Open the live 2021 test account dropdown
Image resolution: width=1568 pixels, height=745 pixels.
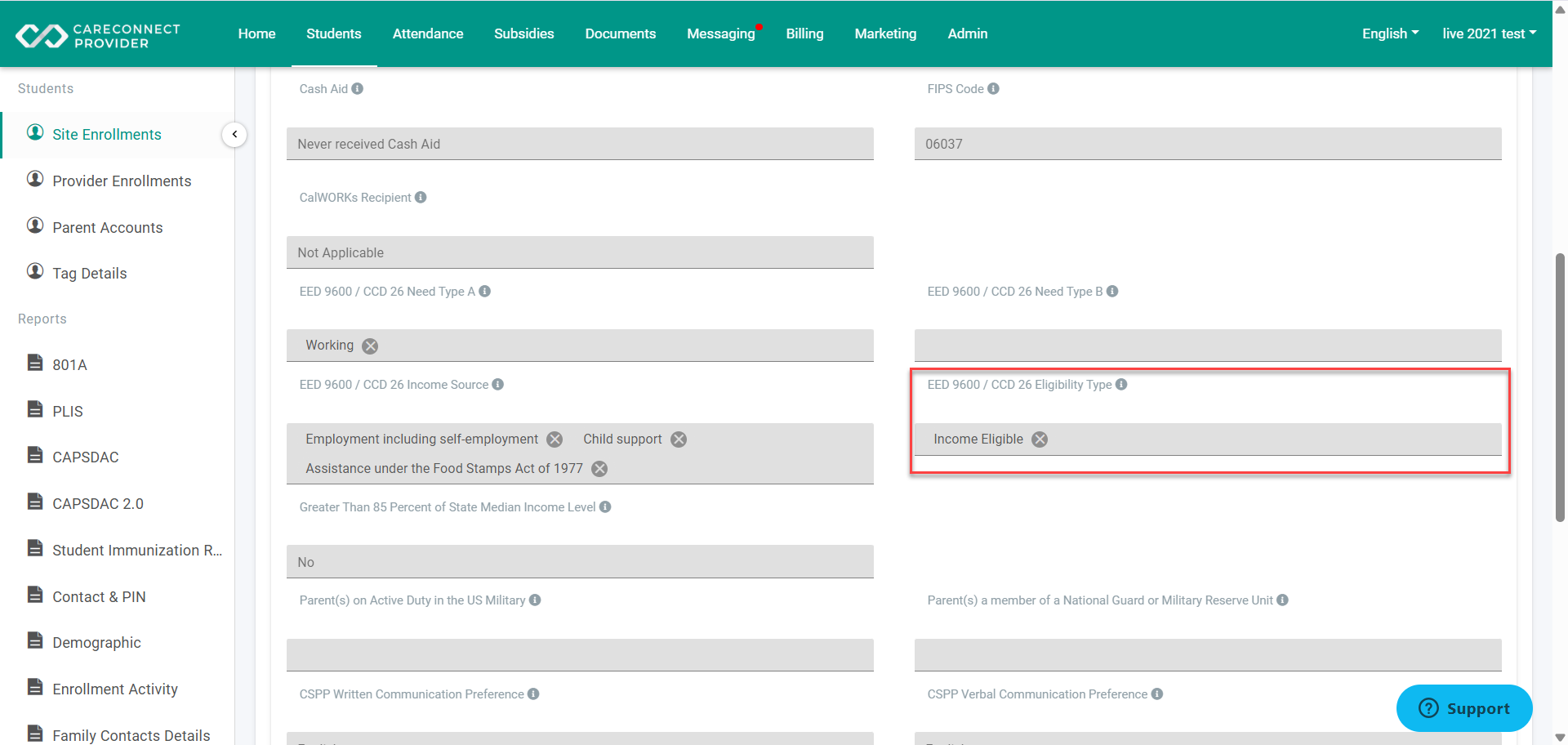click(x=1489, y=33)
